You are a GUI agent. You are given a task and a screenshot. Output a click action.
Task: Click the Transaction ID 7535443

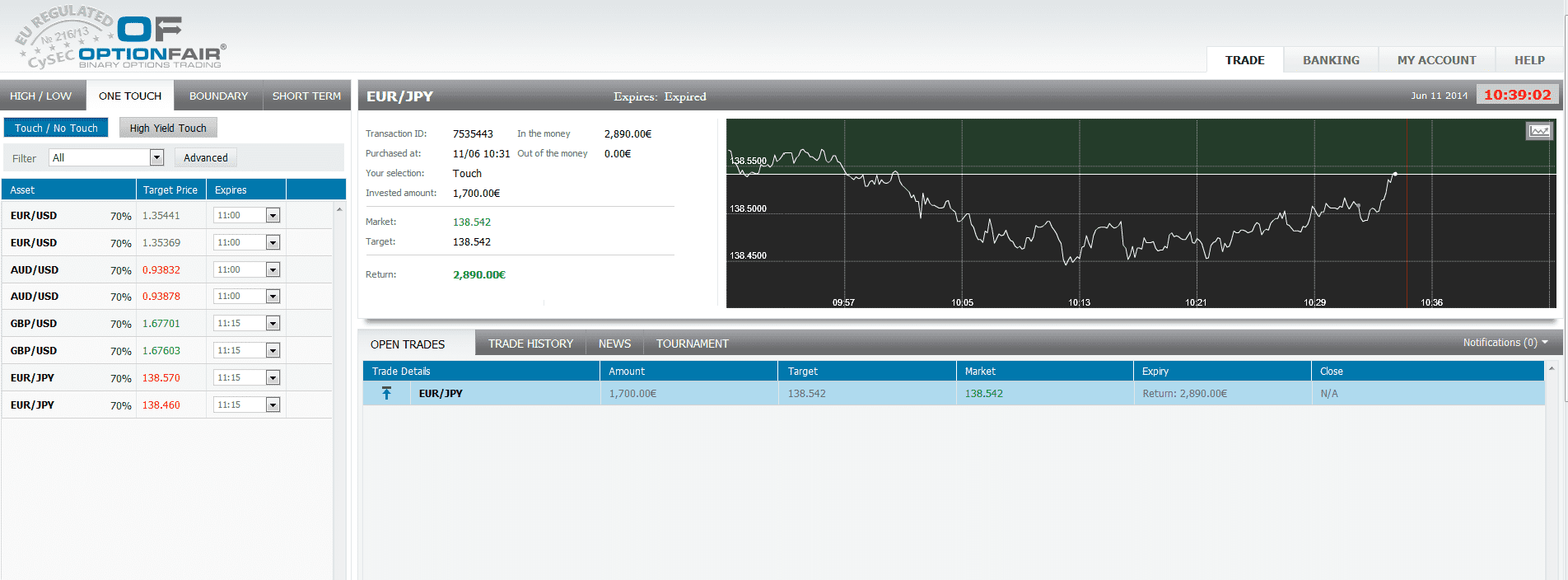click(473, 134)
